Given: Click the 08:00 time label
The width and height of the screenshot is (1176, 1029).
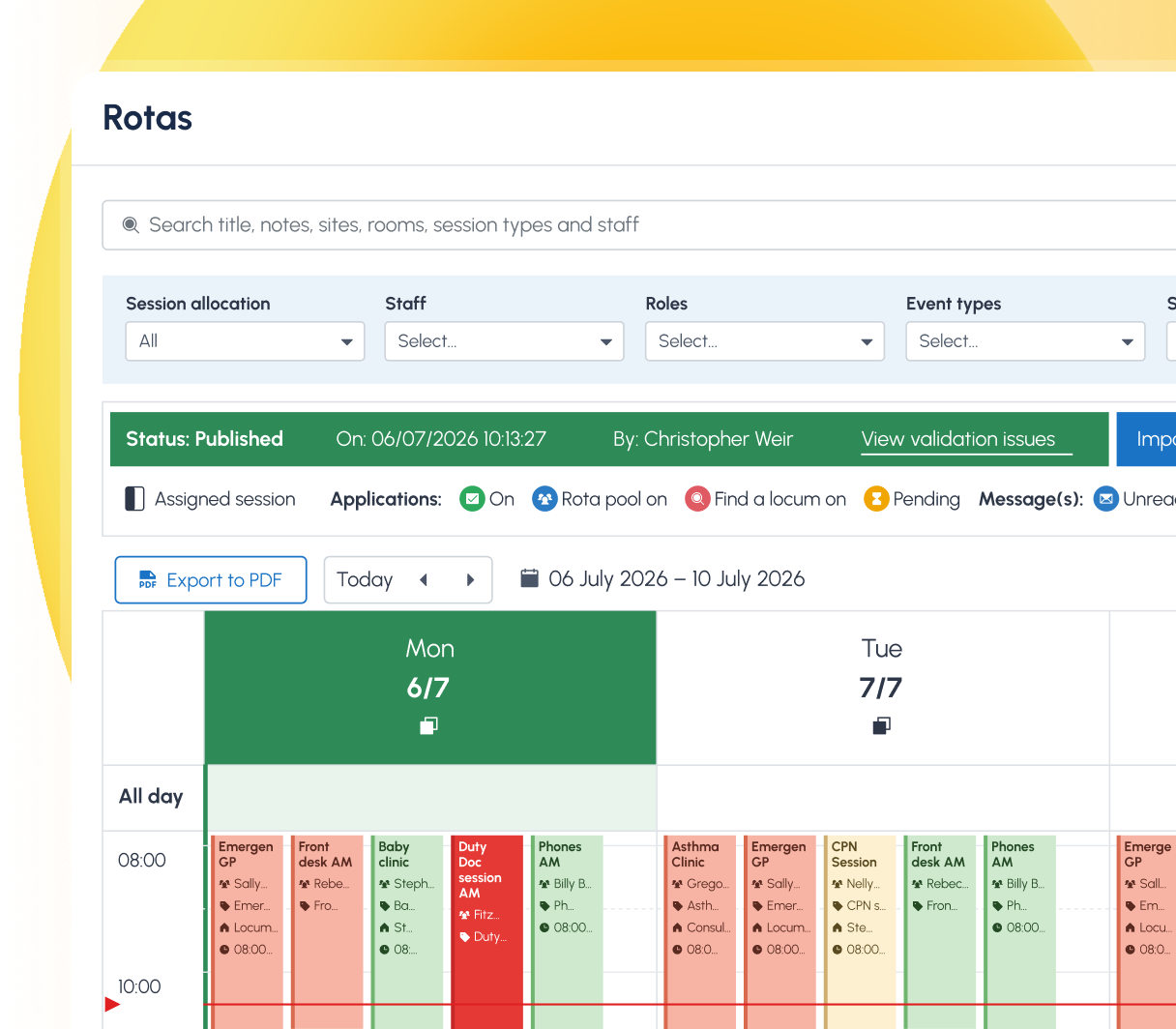Looking at the screenshot, I should tap(142, 860).
